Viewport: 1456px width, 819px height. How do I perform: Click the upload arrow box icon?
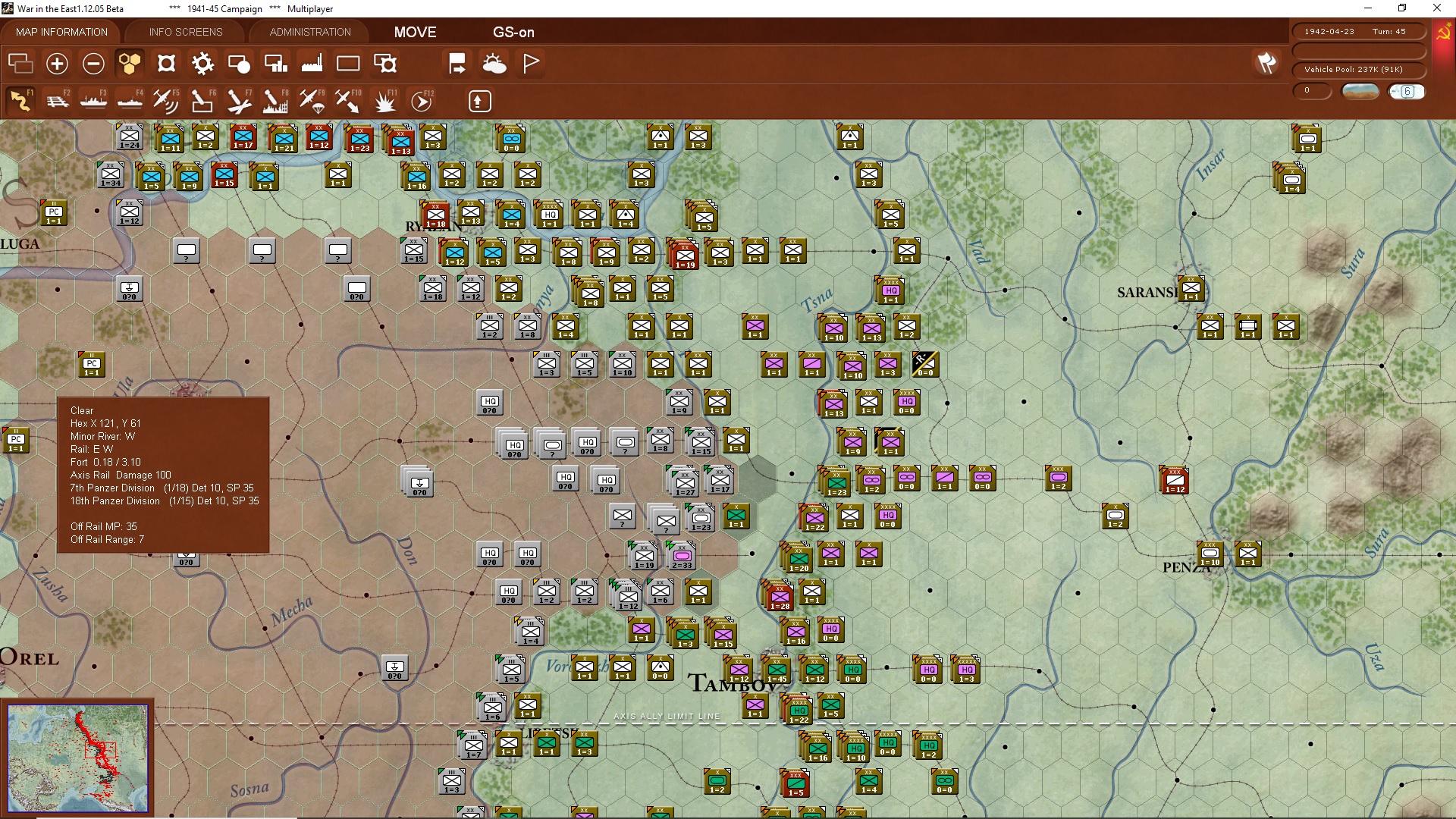(x=479, y=101)
